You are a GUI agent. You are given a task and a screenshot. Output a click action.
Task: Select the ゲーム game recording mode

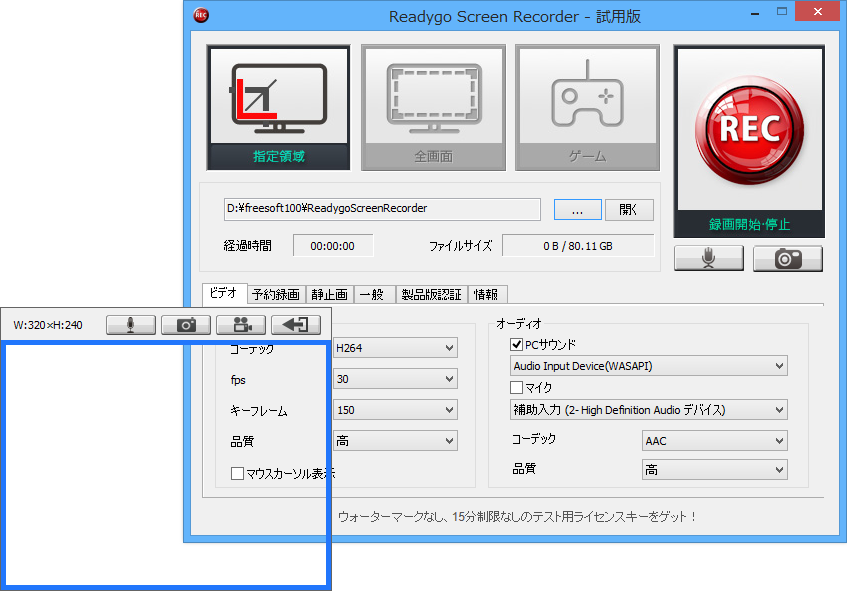[587, 108]
